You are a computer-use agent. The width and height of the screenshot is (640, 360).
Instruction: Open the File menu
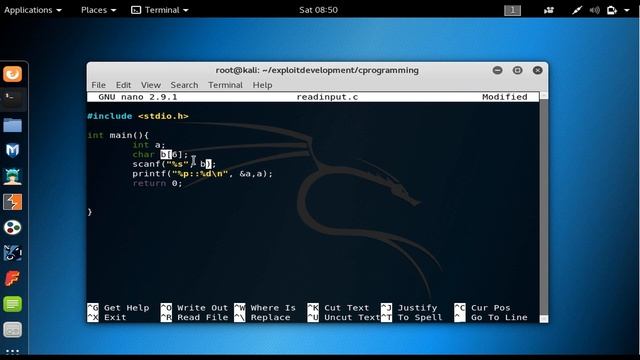tap(98, 85)
